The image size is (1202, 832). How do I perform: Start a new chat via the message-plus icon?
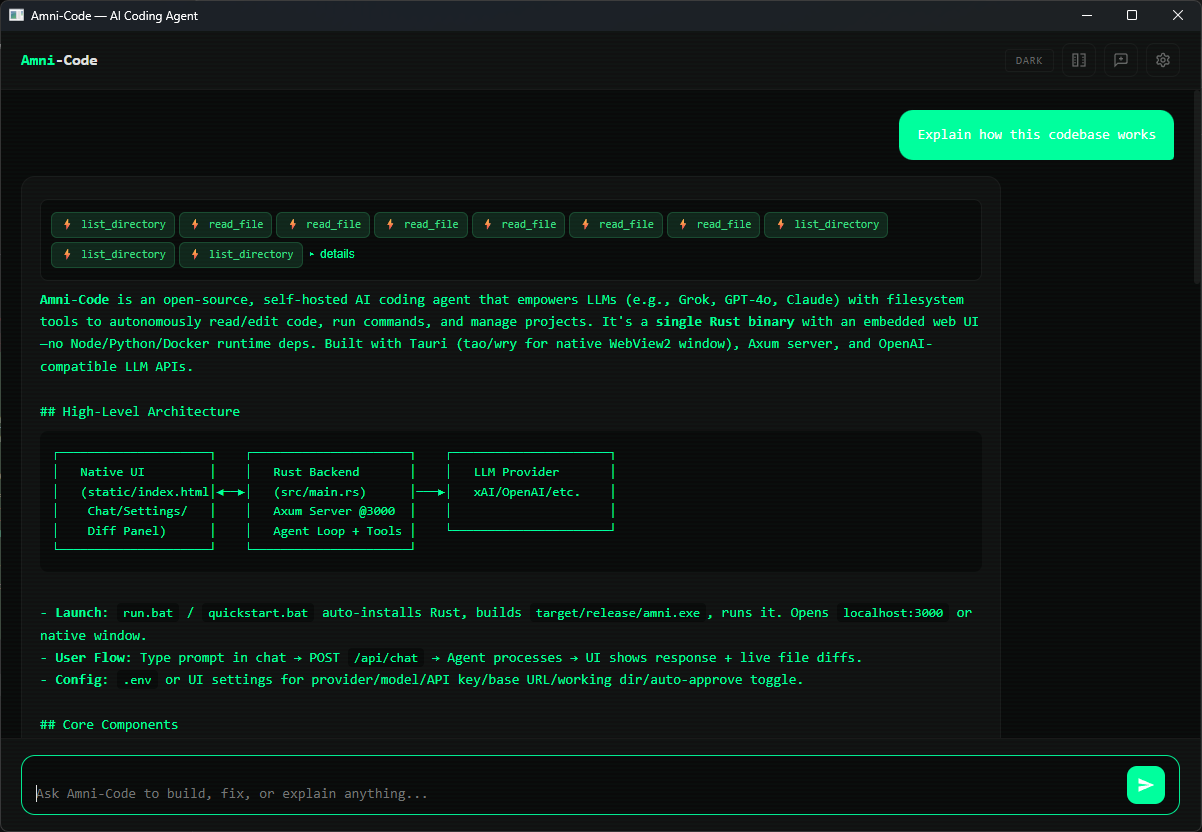(1120, 60)
